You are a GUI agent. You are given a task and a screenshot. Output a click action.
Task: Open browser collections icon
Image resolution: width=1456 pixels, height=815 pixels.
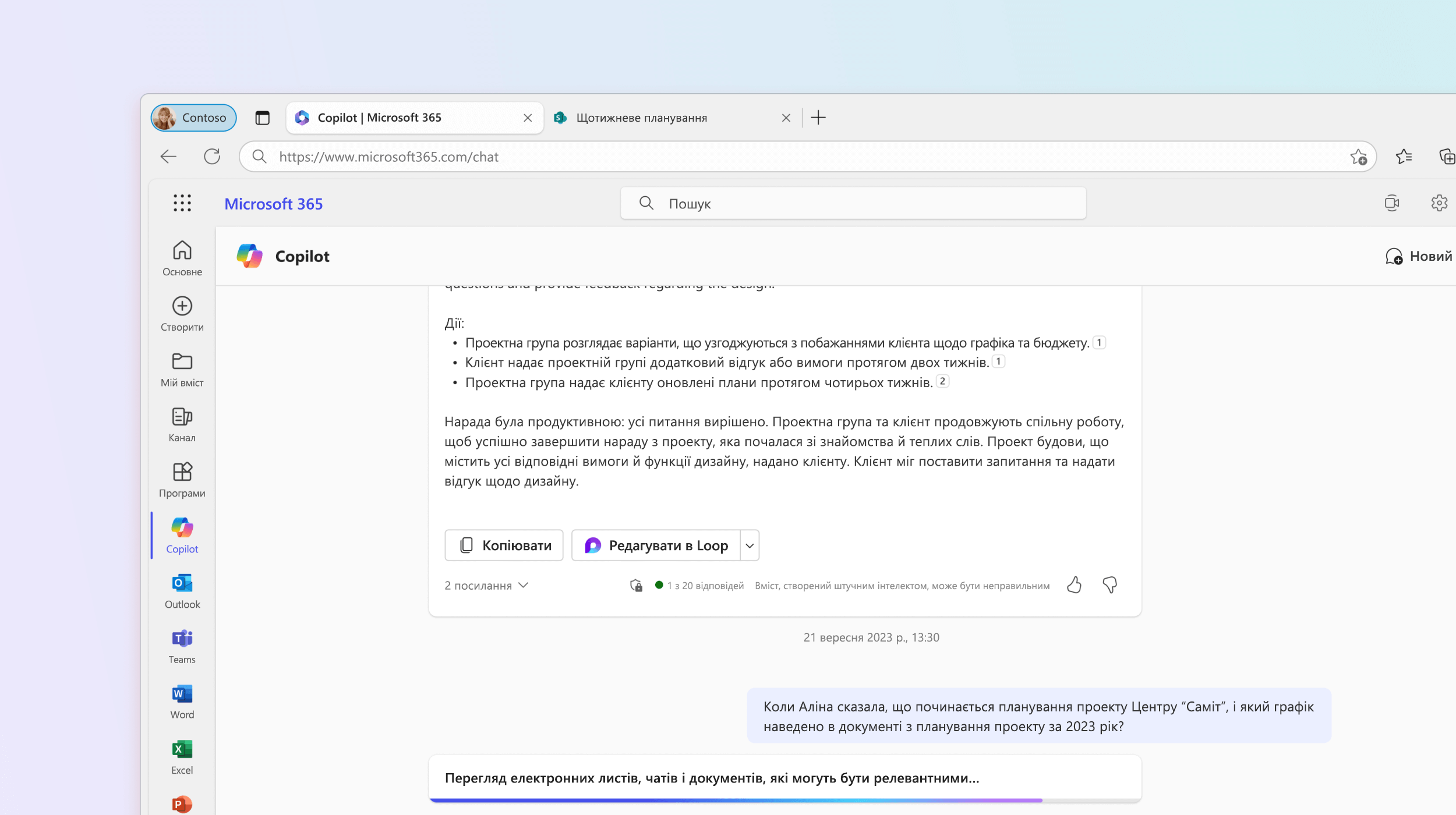coord(1447,157)
